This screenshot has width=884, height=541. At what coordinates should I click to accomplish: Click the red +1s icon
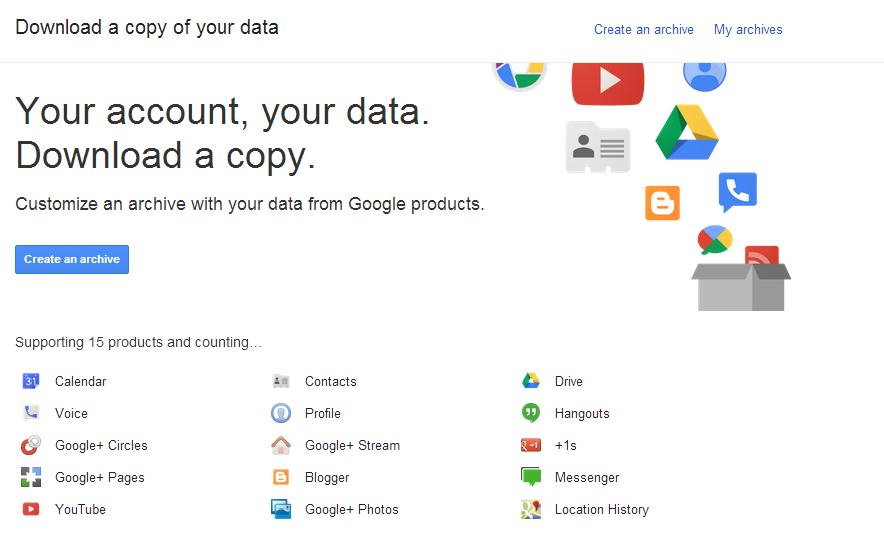coord(531,445)
